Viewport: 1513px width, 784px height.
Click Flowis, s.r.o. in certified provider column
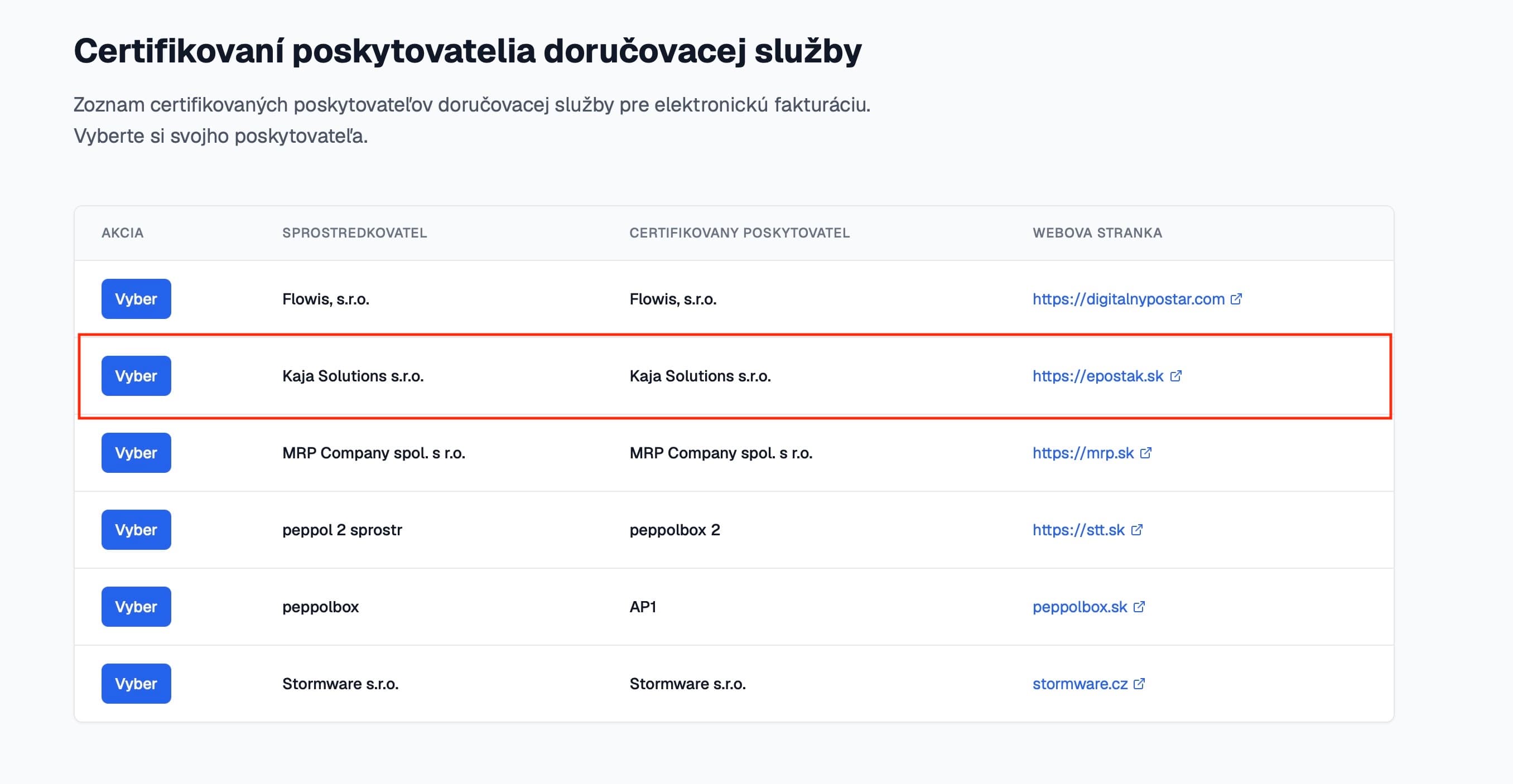pos(673,299)
